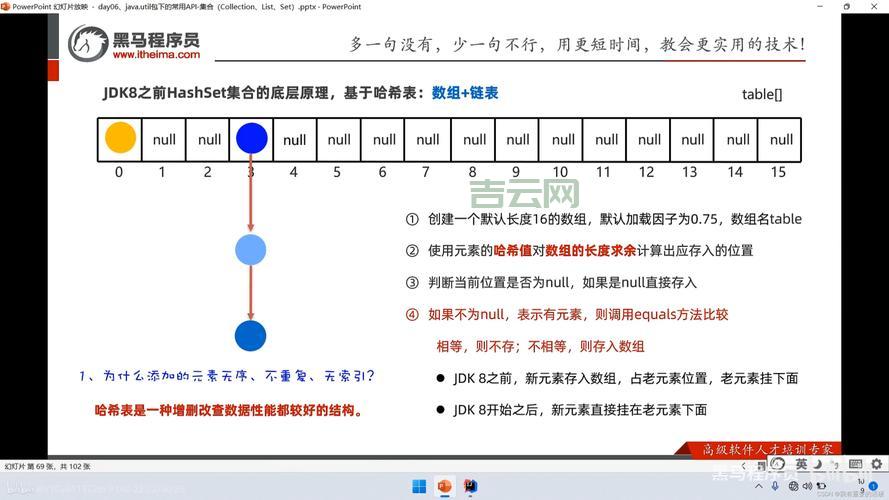Viewport: 889px width, 500px height.
Task: Click the dark blue circle at index 3
Action: point(252,138)
